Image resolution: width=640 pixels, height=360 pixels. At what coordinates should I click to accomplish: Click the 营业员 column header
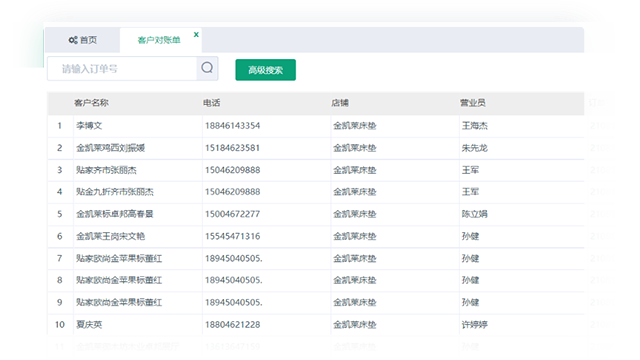(x=473, y=103)
